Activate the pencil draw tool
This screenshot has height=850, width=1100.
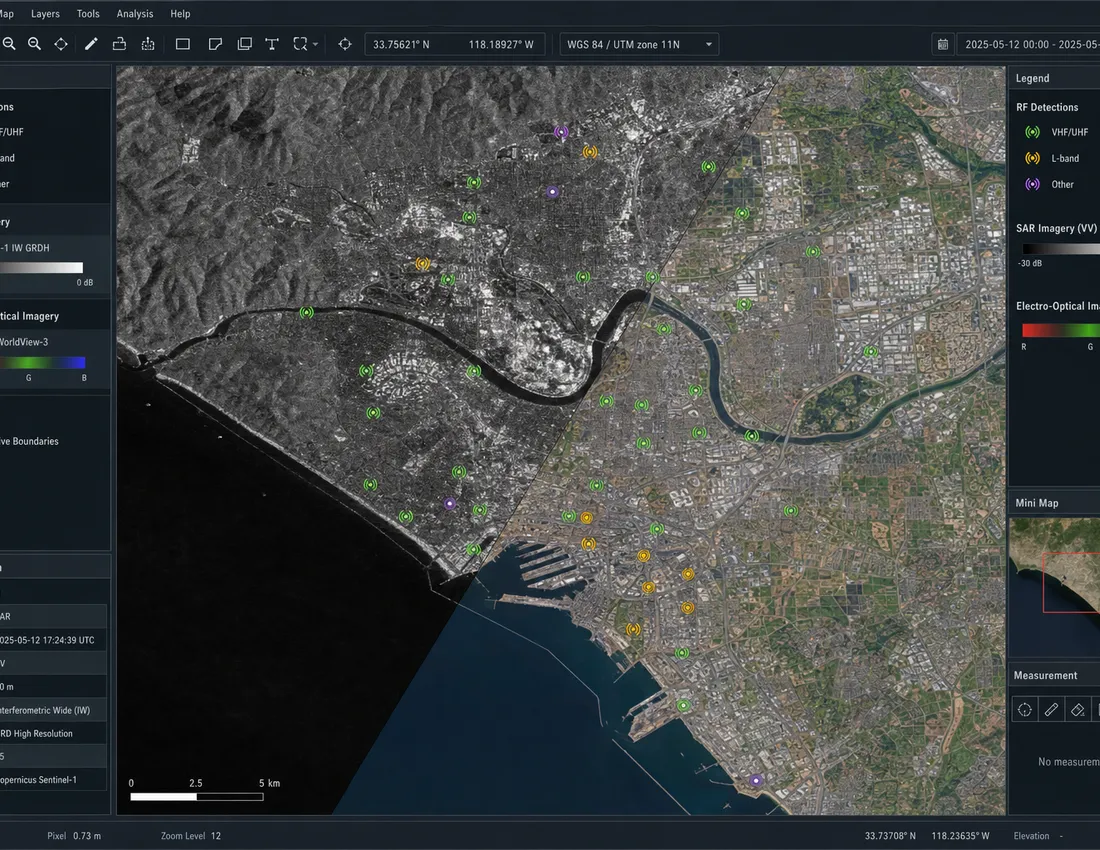91,44
